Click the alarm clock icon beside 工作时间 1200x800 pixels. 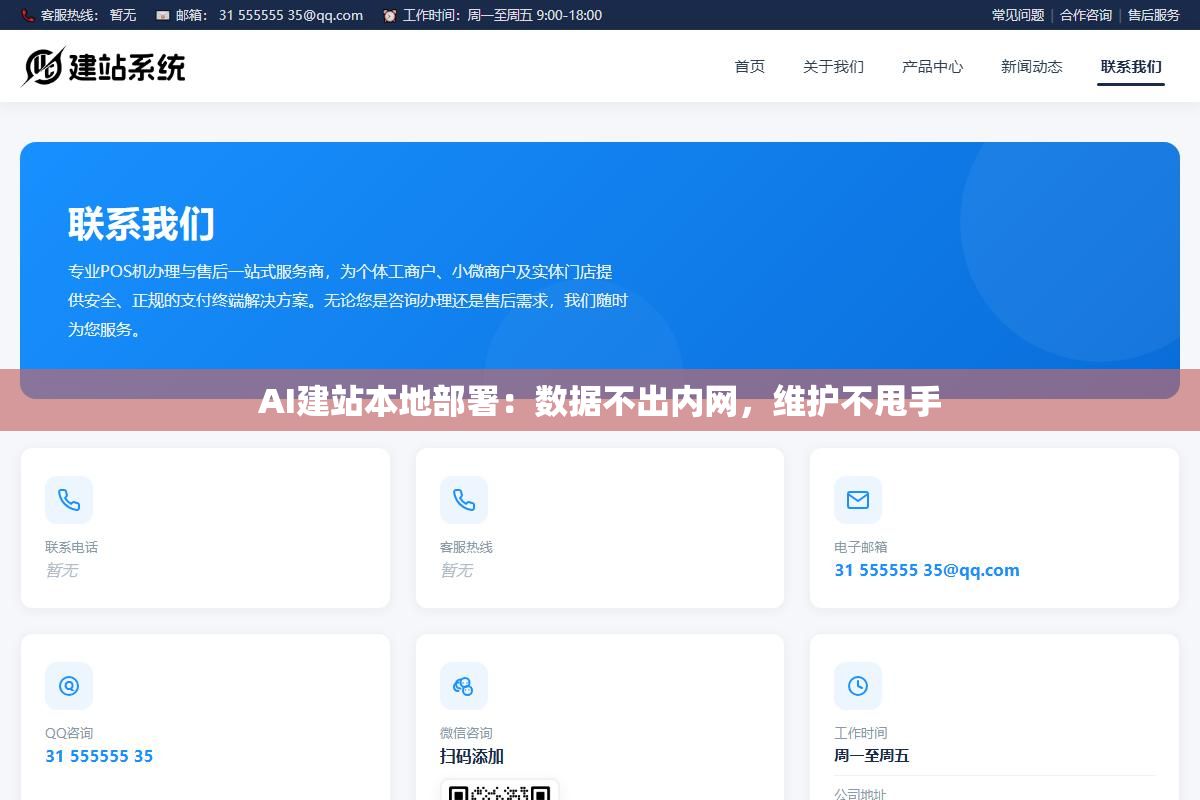pos(390,15)
